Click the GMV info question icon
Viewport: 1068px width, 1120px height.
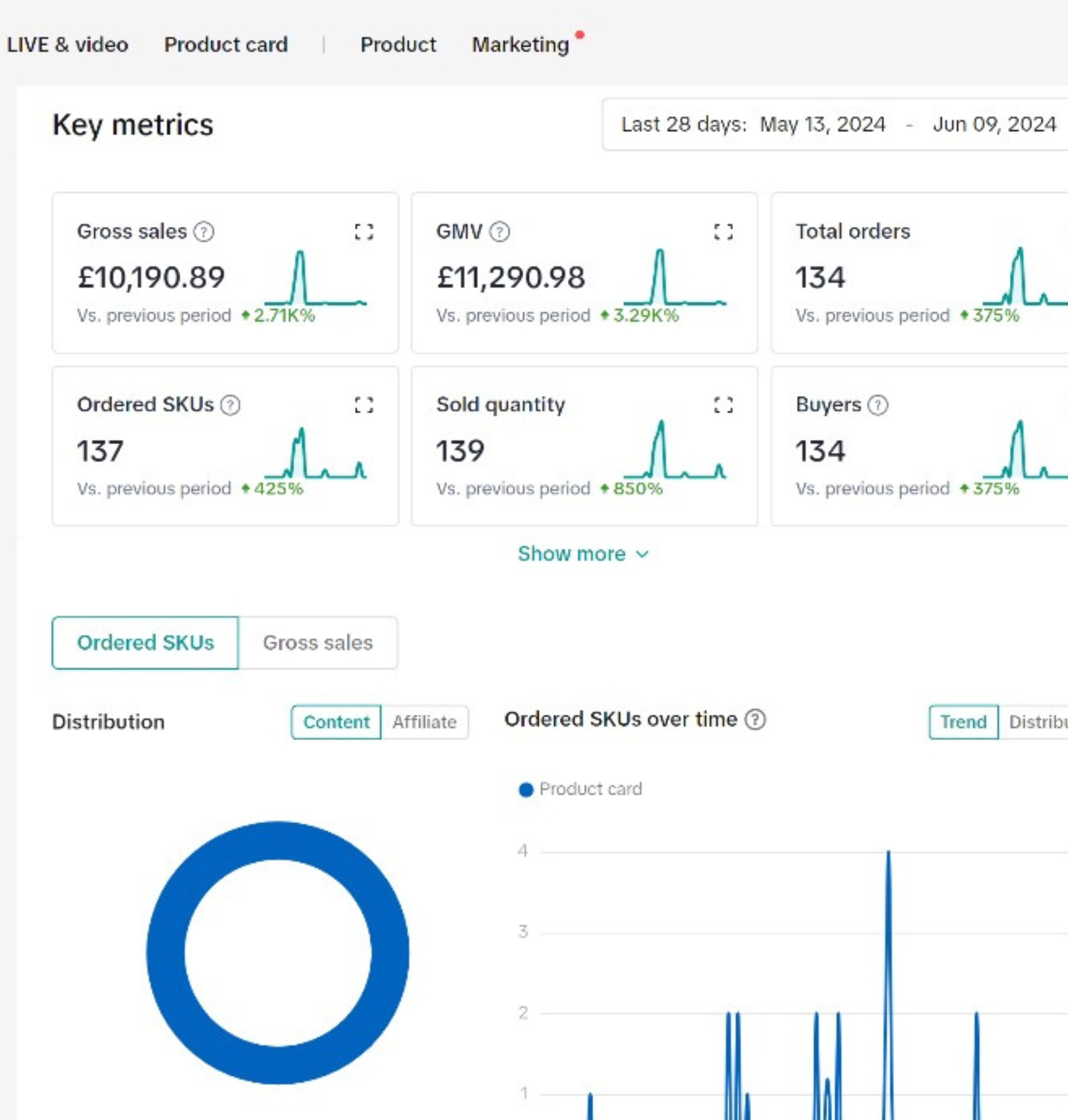pyautogui.click(x=500, y=232)
